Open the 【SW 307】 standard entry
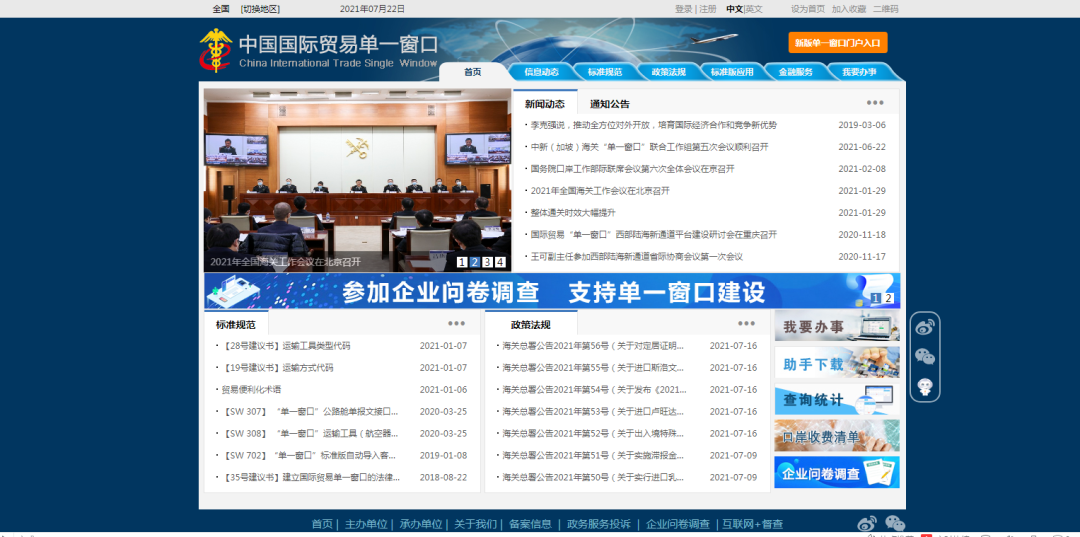Screen dimensions: 1080x537 tap(310, 412)
